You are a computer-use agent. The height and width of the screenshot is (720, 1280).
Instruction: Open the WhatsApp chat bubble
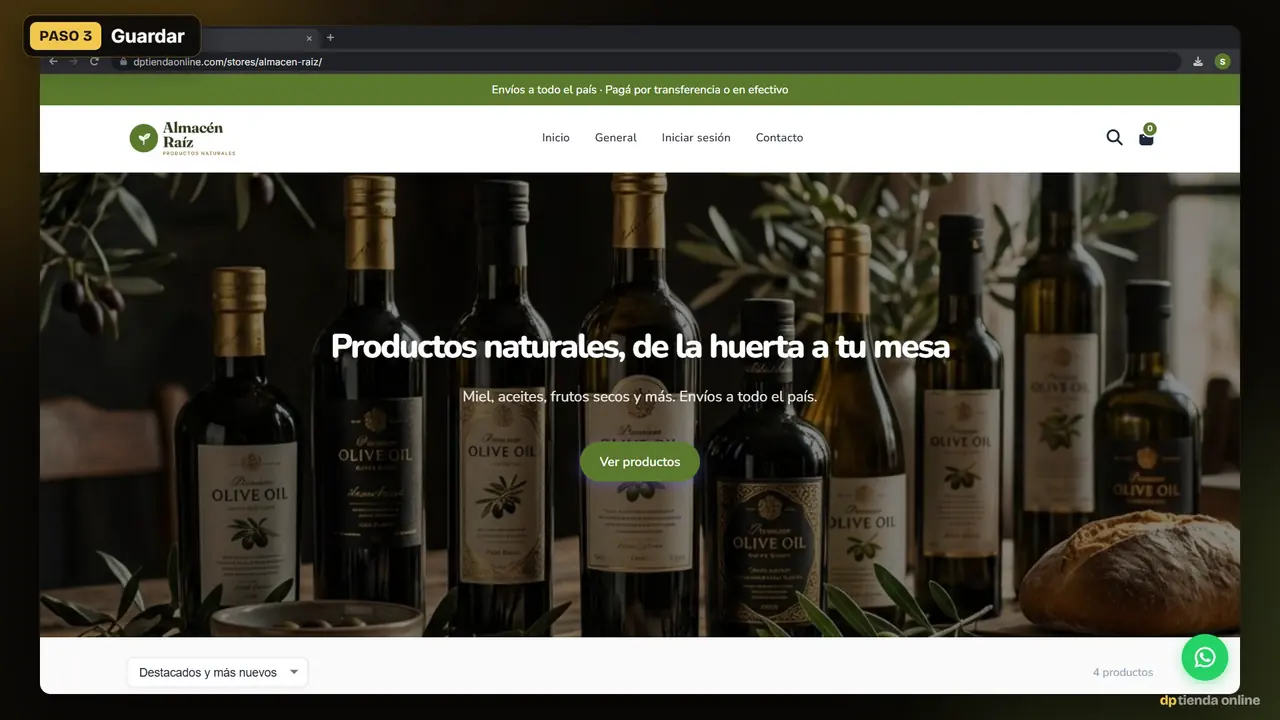click(1205, 657)
